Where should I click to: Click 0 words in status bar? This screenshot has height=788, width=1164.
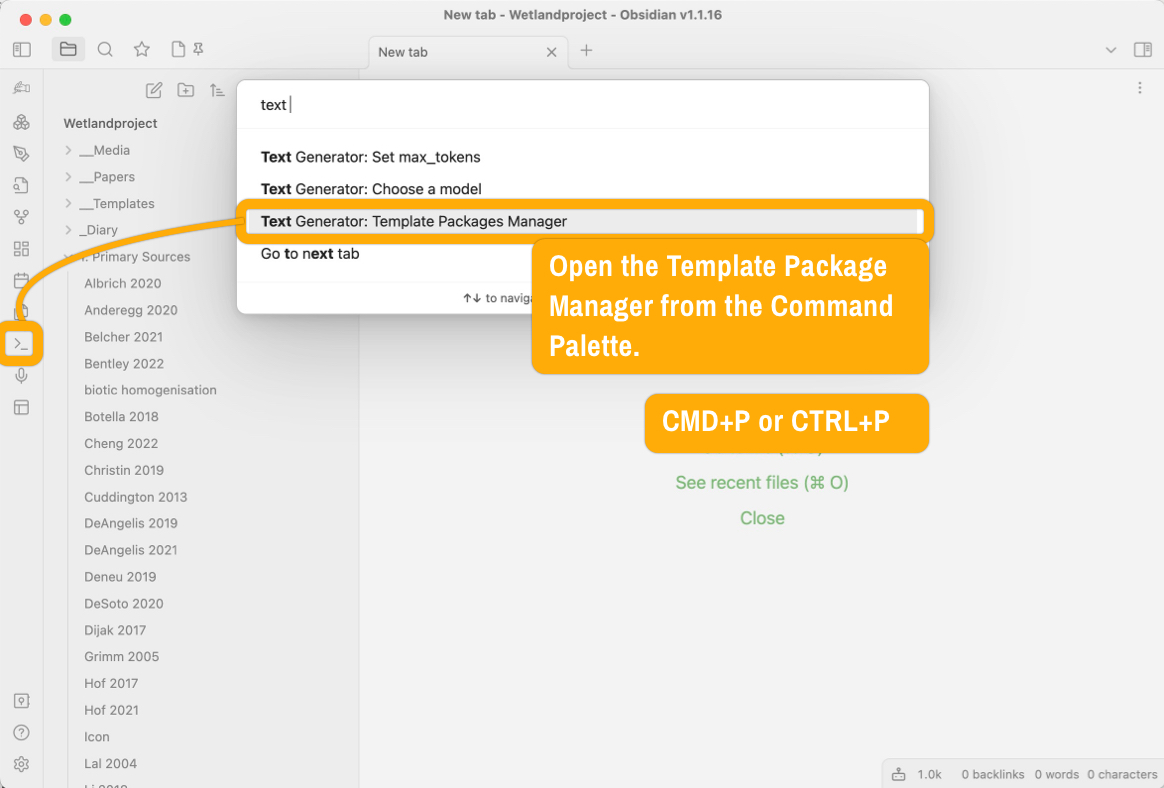click(x=1056, y=774)
